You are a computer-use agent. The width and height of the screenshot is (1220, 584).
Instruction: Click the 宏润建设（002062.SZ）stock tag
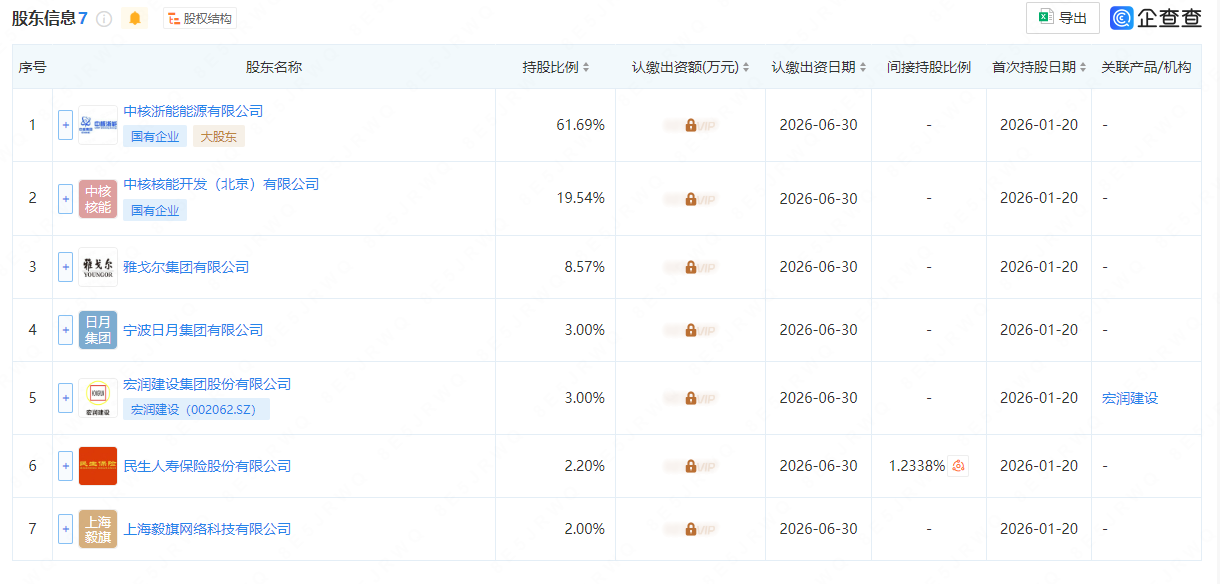coord(196,409)
